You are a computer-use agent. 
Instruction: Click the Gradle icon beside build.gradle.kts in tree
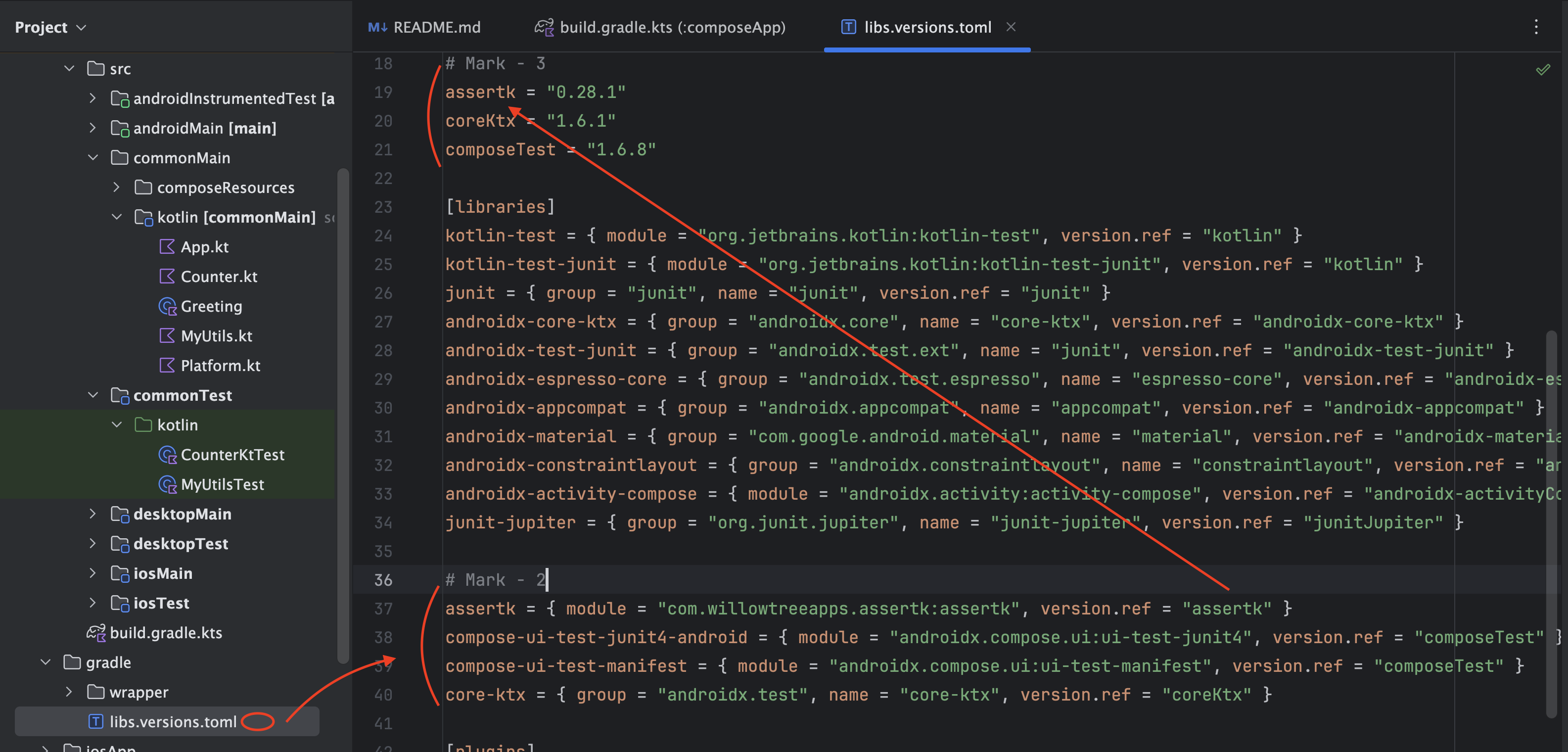[x=95, y=633]
